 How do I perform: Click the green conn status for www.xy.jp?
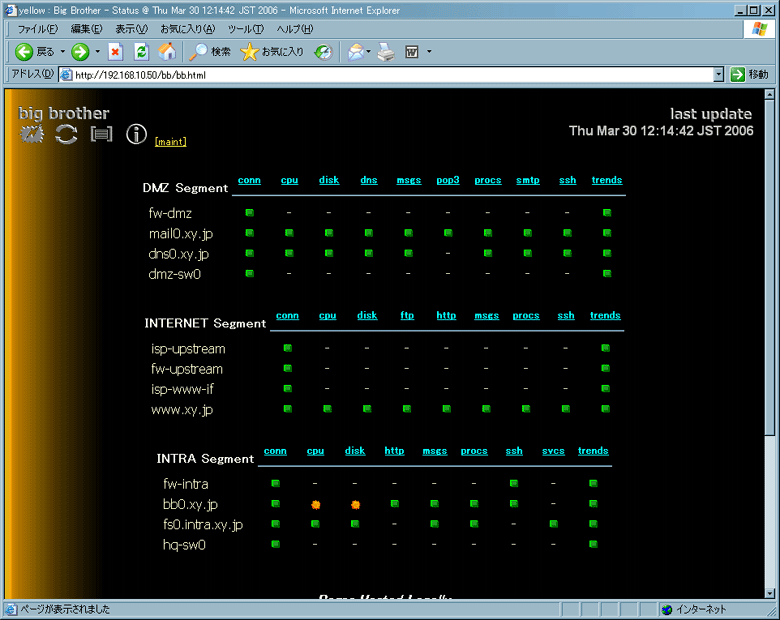pos(287,409)
